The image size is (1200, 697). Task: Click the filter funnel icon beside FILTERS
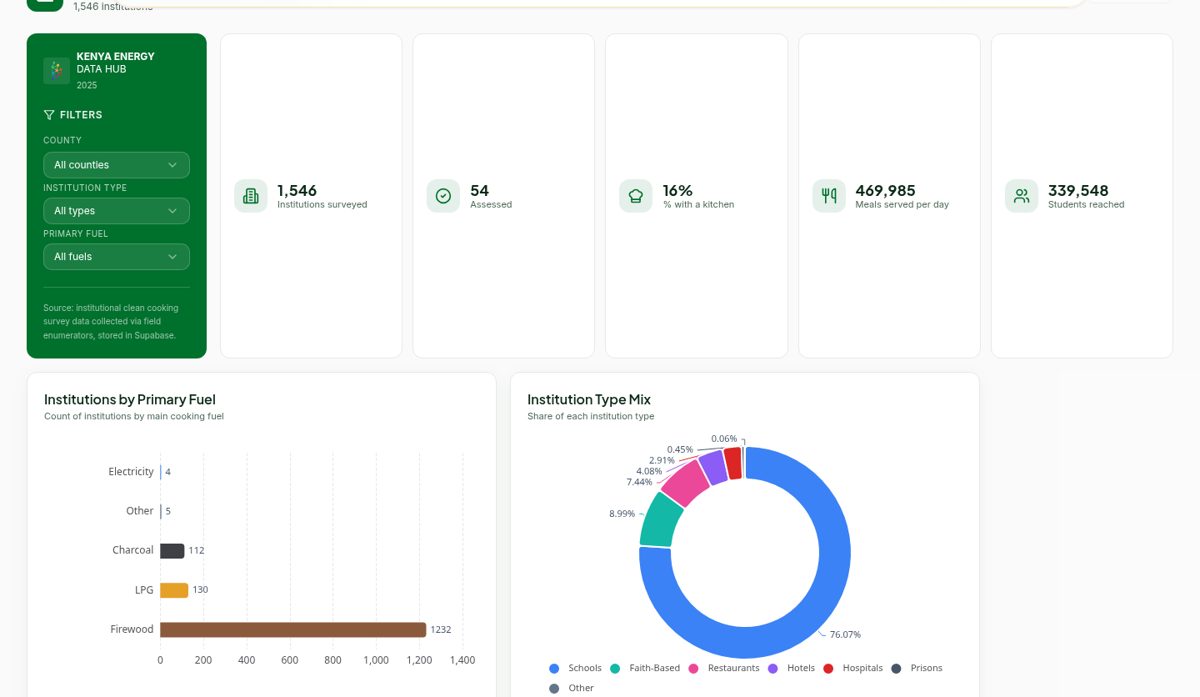pos(49,115)
